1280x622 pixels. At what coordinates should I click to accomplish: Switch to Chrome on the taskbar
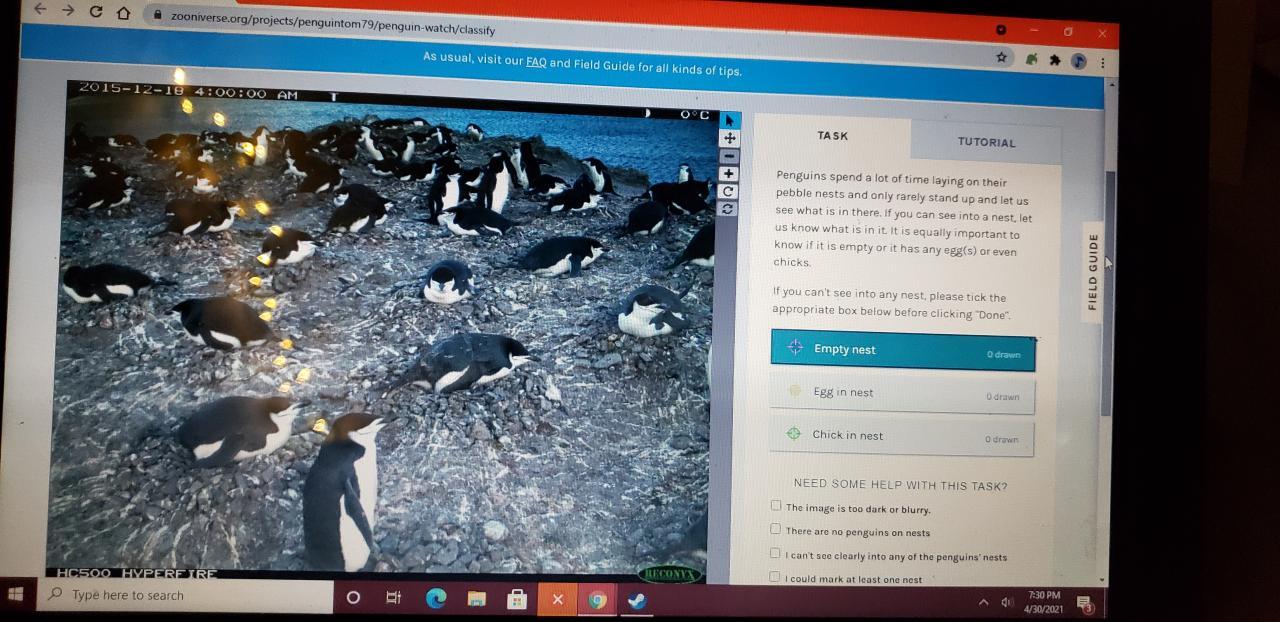click(598, 600)
